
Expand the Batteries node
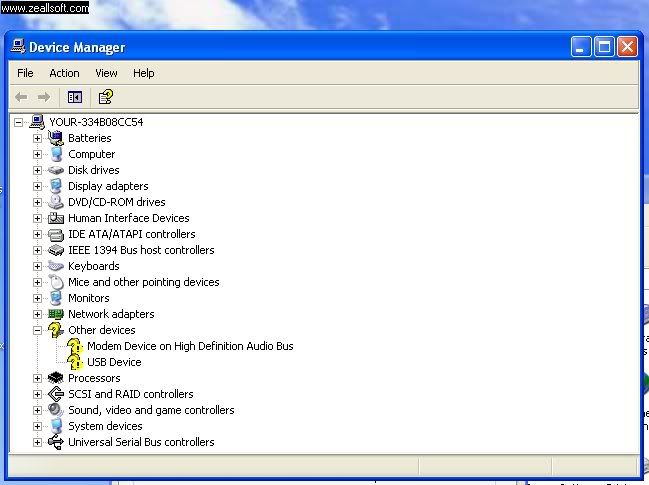coord(37,138)
